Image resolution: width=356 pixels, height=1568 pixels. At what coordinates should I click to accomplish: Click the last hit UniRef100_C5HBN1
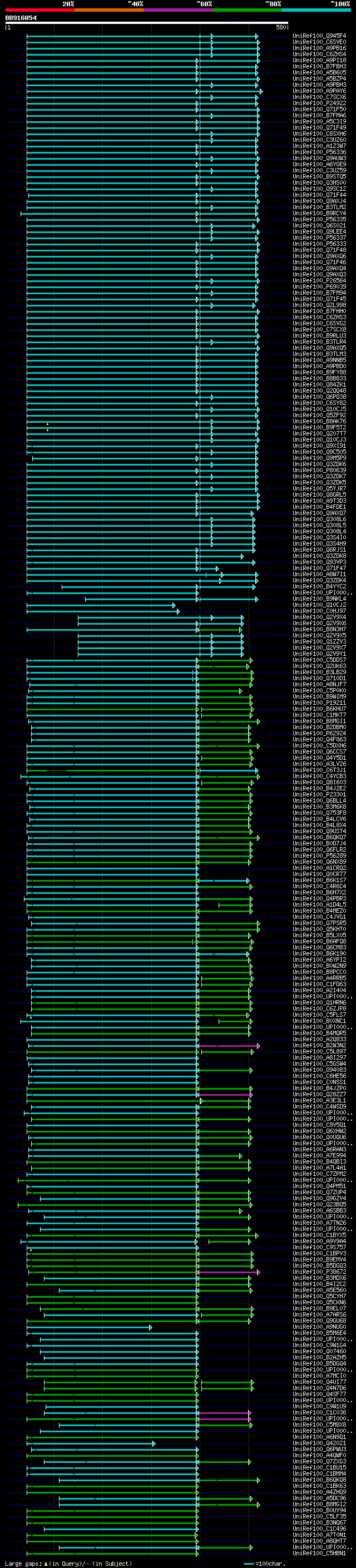[319, 1554]
